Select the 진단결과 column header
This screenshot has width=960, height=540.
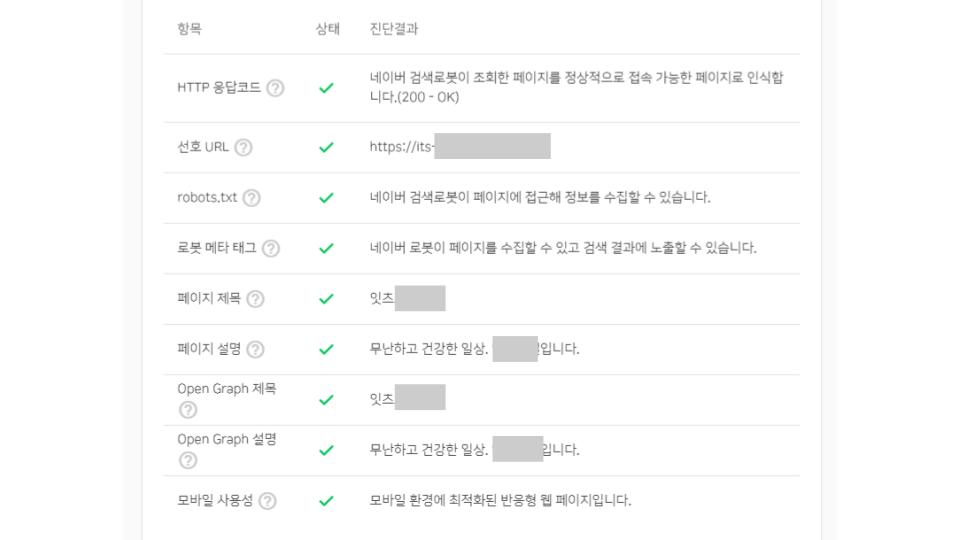click(394, 29)
